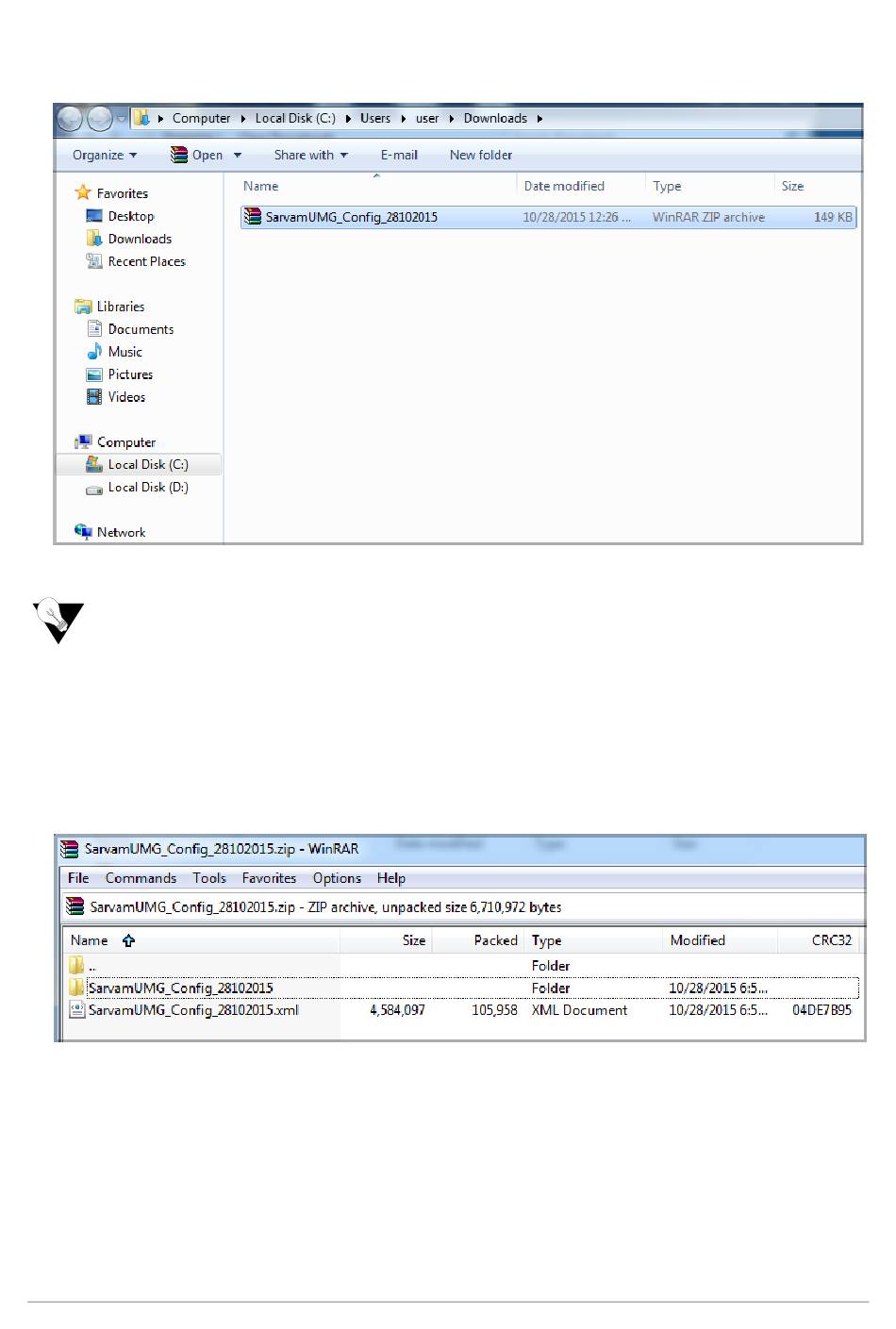Open the parent '..' folder entry

point(91,966)
